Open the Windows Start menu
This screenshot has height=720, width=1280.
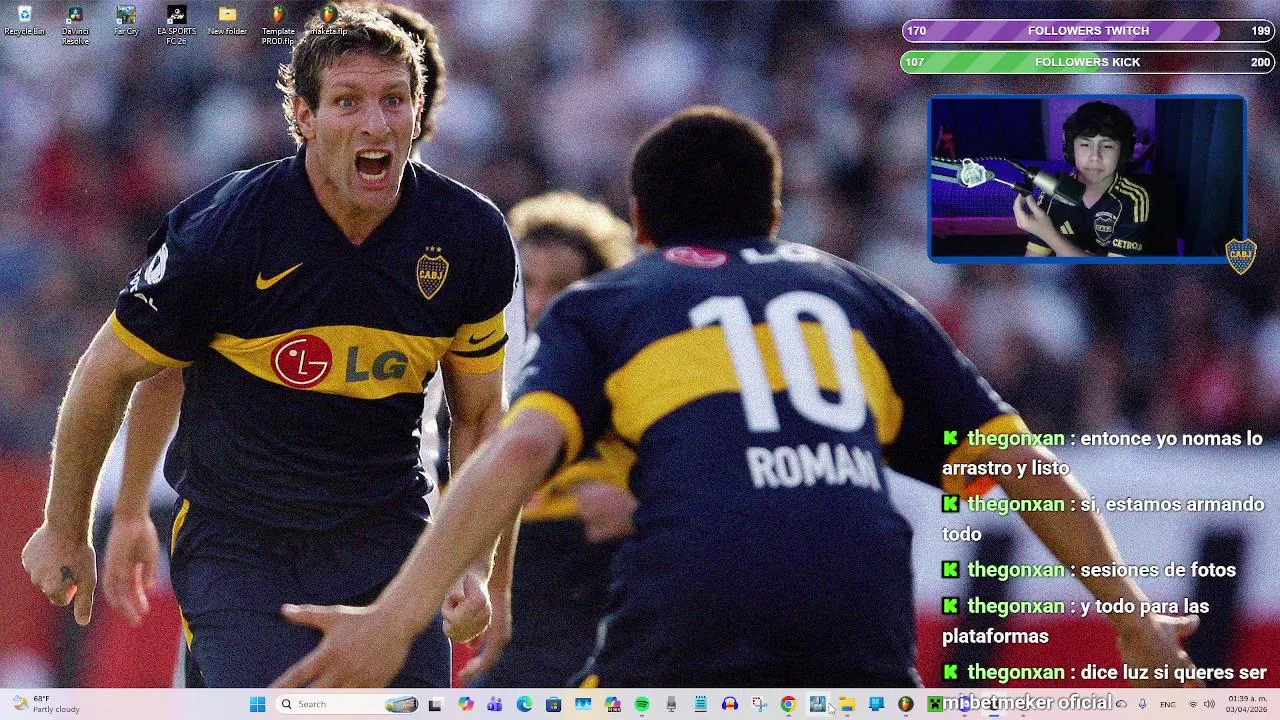point(257,704)
